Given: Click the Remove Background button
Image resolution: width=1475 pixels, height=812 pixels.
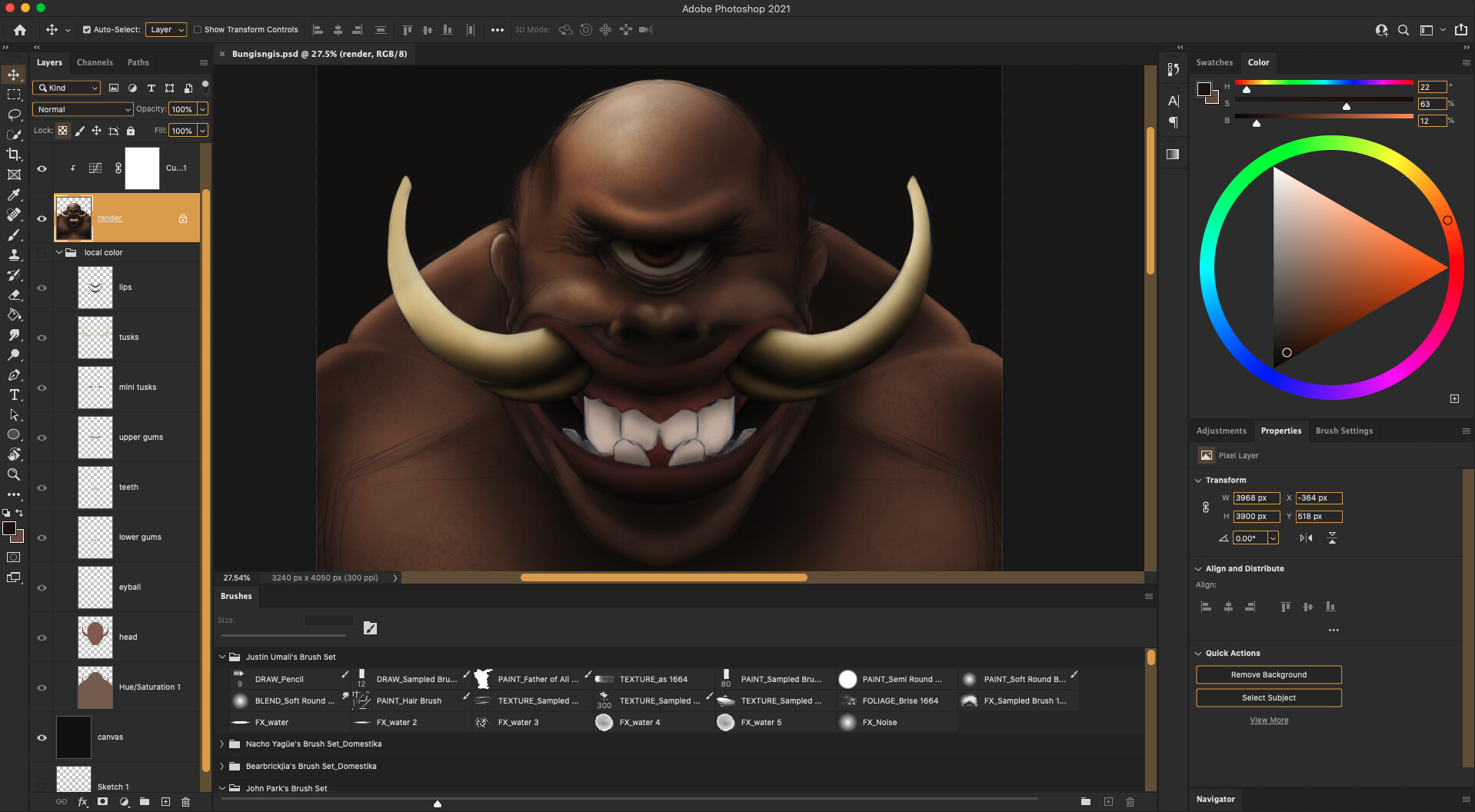Looking at the screenshot, I should tap(1268, 674).
